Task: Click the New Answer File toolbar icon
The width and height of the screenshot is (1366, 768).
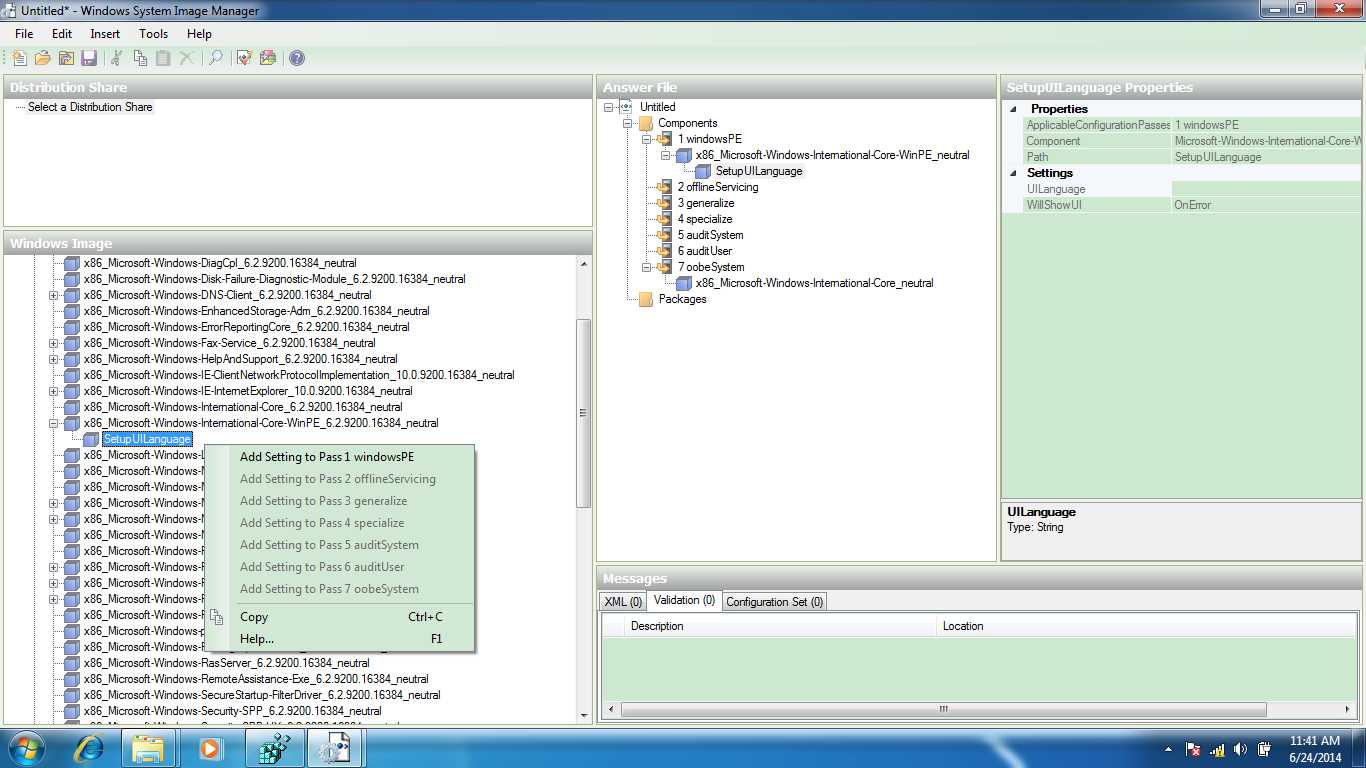Action: pyautogui.click(x=19, y=58)
